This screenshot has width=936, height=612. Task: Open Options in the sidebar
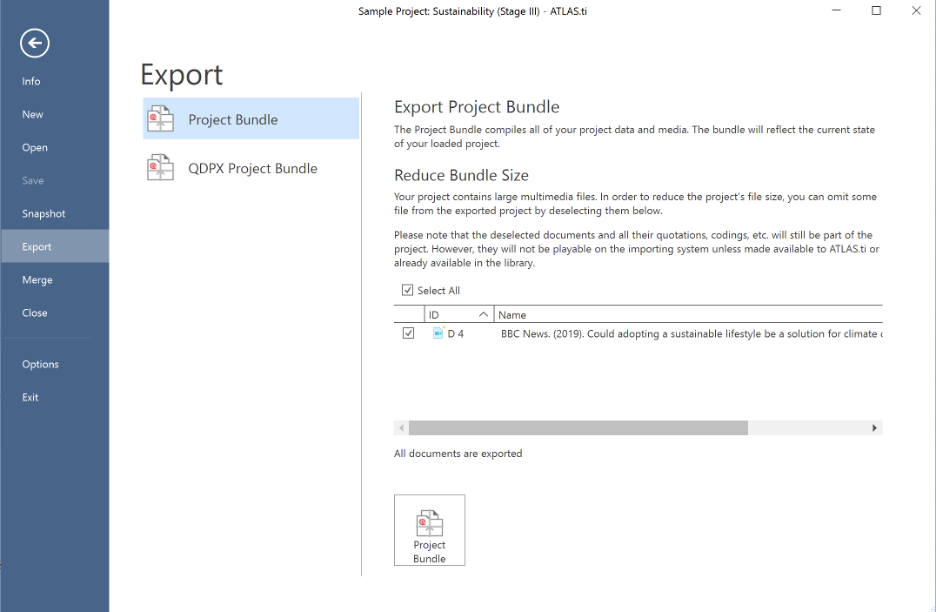click(x=40, y=364)
